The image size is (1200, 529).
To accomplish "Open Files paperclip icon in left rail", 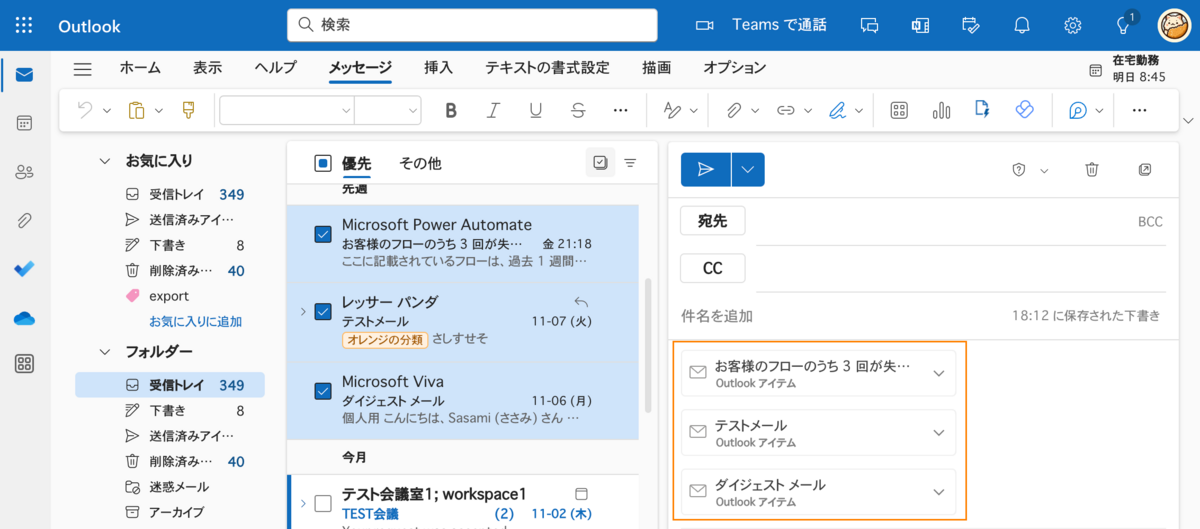I will pyautogui.click(x=24, y=220).
